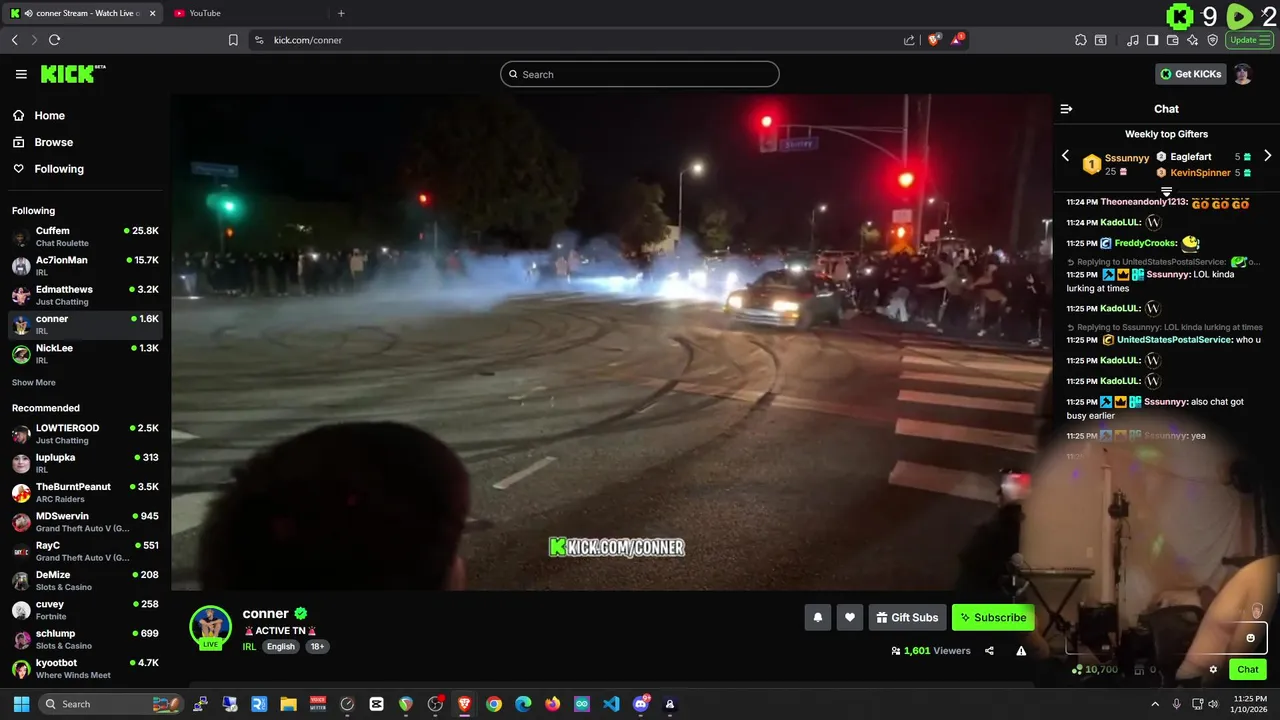
Task: Show more followed channels
Action: tap(33, 382)
